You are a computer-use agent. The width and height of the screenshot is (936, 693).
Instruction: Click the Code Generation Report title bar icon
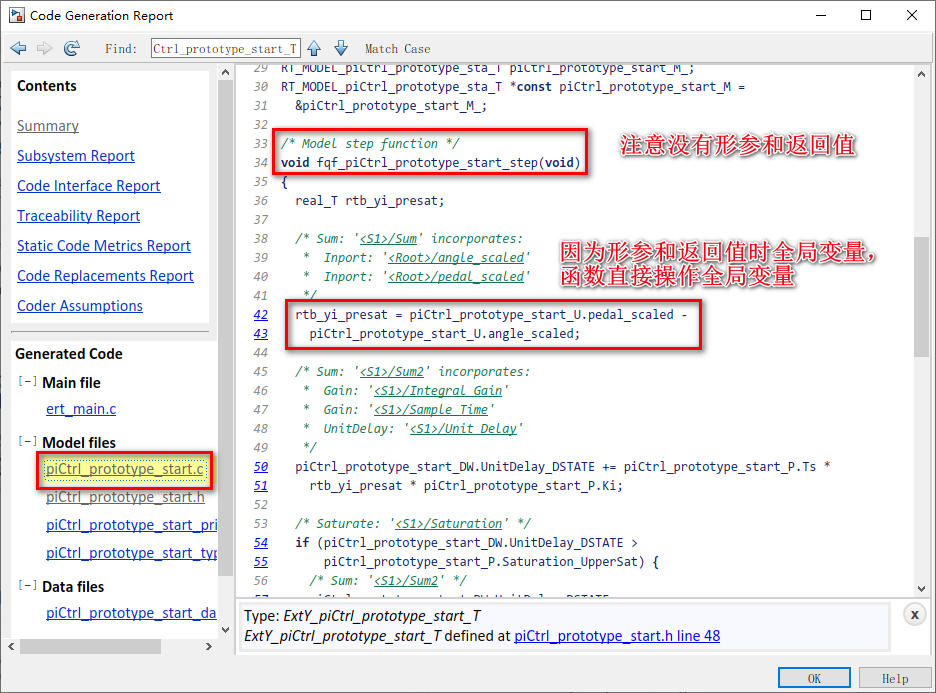point(16,15)
